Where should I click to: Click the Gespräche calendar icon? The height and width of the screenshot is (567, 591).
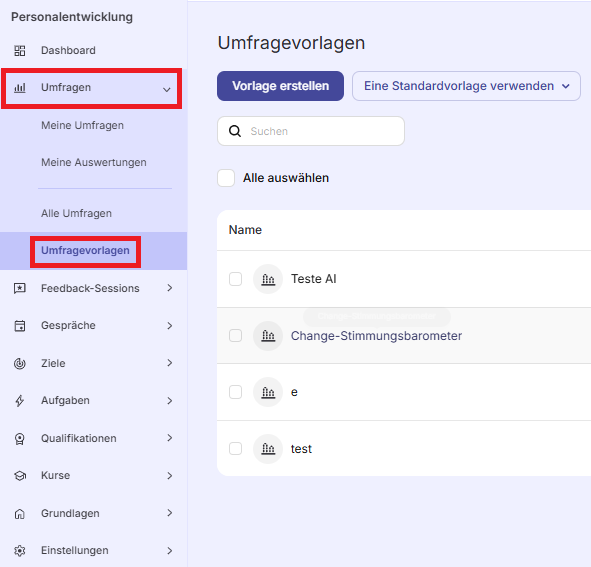click(x=20, y=326)
